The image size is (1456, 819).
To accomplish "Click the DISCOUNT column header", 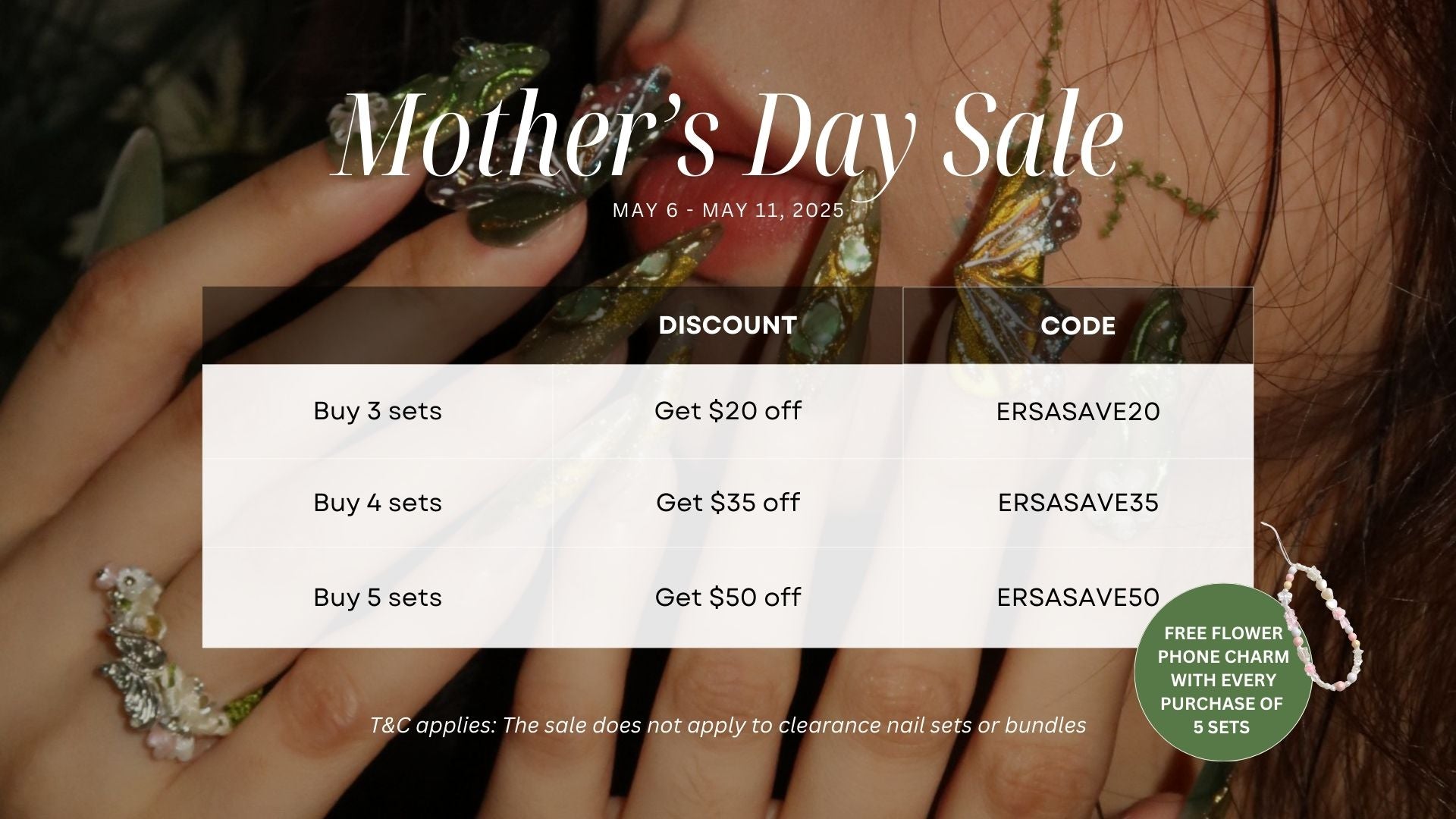I will click(x=728, y=325).
